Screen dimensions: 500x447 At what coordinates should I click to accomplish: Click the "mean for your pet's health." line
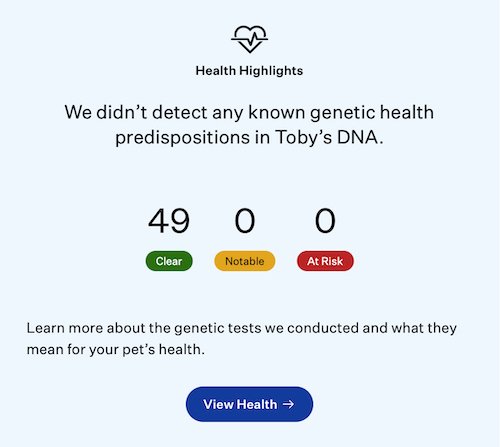tap(116, 350)
